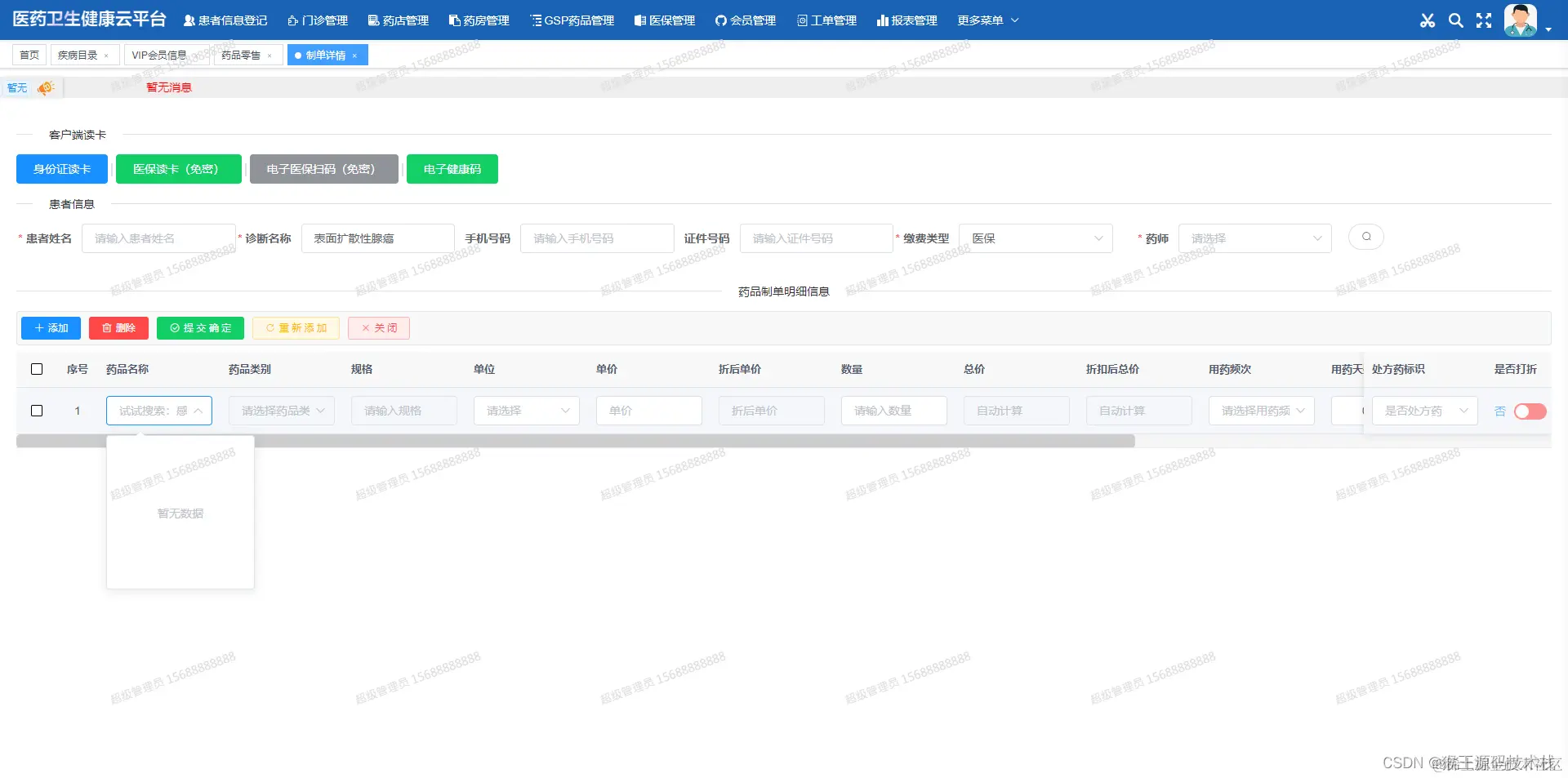Click the 折扣后总价 自动计算 field in row 1
1568x778 pixels.
point(1139,411)
